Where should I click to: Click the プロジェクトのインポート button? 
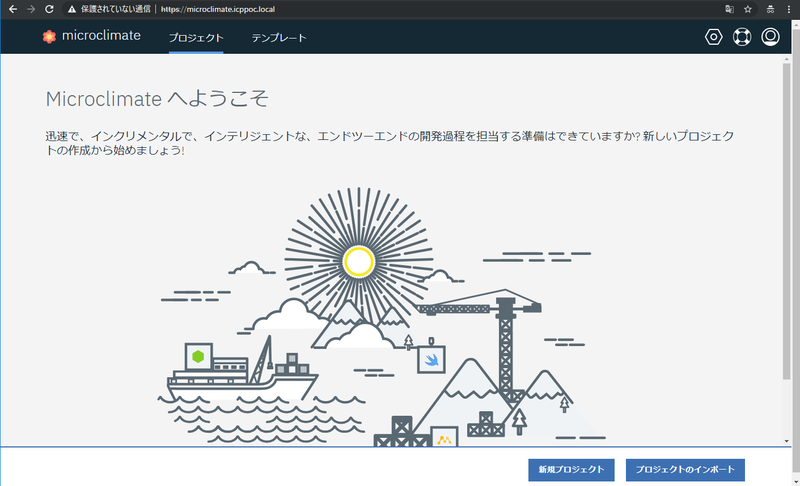pyautogui.click(x=685, y=470)
